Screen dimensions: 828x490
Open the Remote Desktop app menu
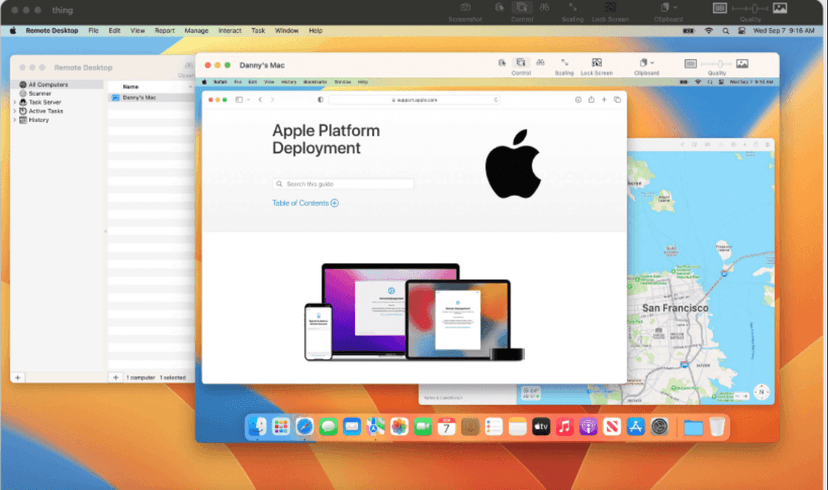(52, 31)
